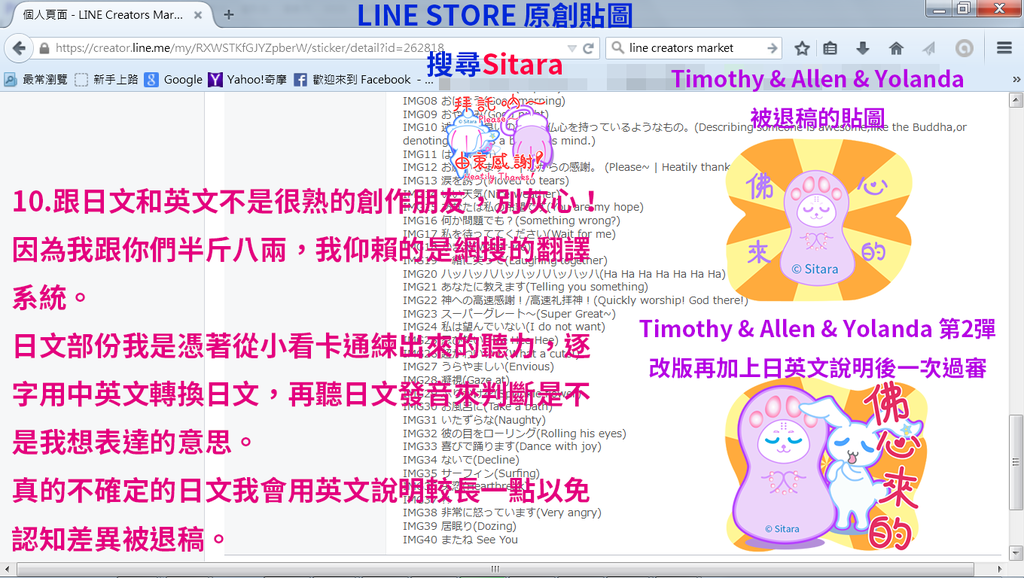Open the 'Yahoo!奇摩' bookmark
1024x578 pixels.
point(248,80)
